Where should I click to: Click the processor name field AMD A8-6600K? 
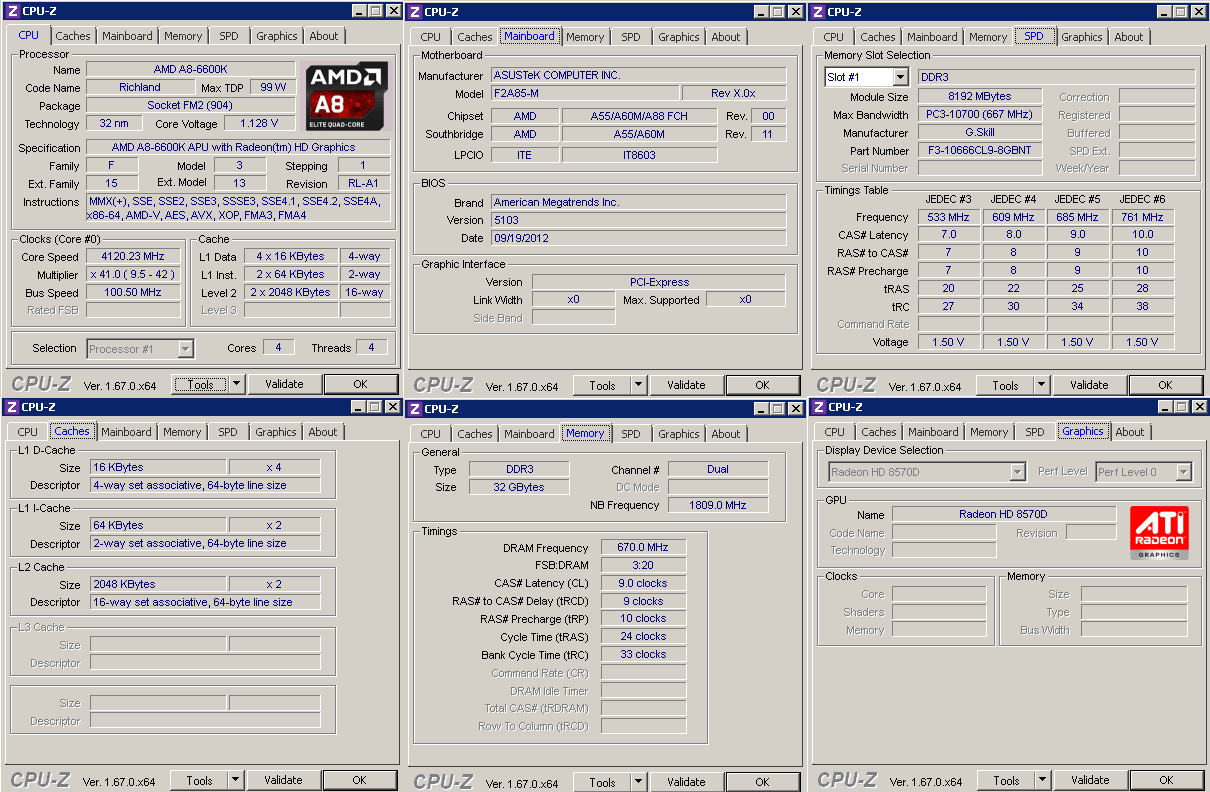tap(191, 70)
